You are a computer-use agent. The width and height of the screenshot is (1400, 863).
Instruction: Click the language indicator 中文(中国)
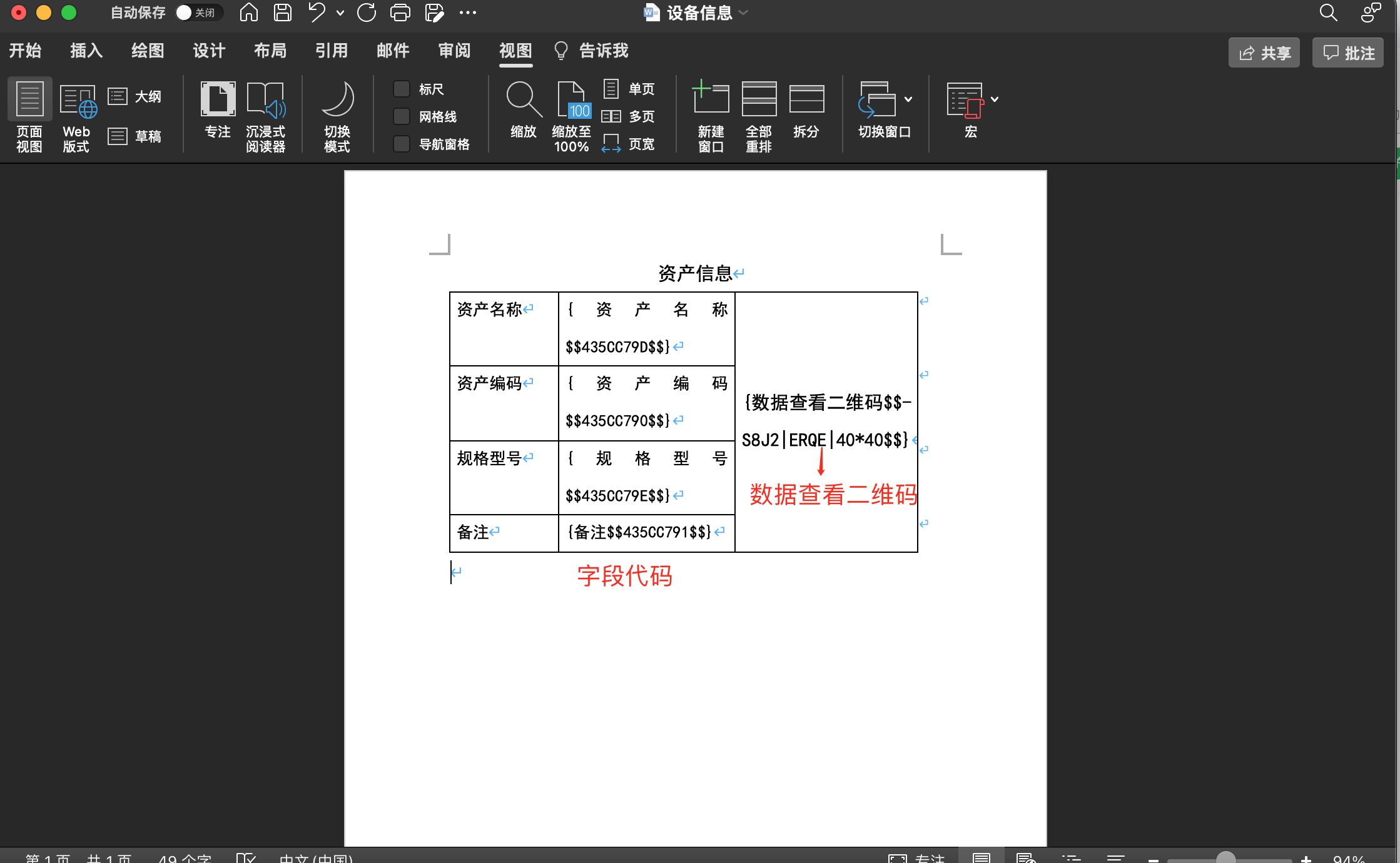[x=316, y=858]
